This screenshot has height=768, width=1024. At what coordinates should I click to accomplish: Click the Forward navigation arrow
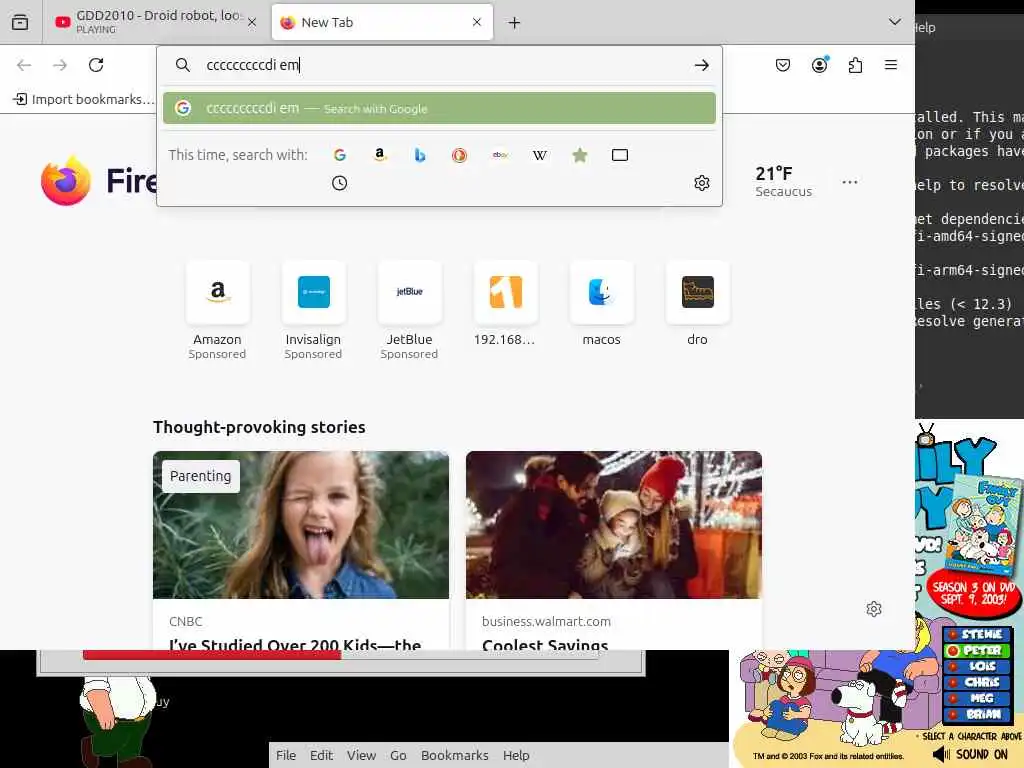coord(60,65)
